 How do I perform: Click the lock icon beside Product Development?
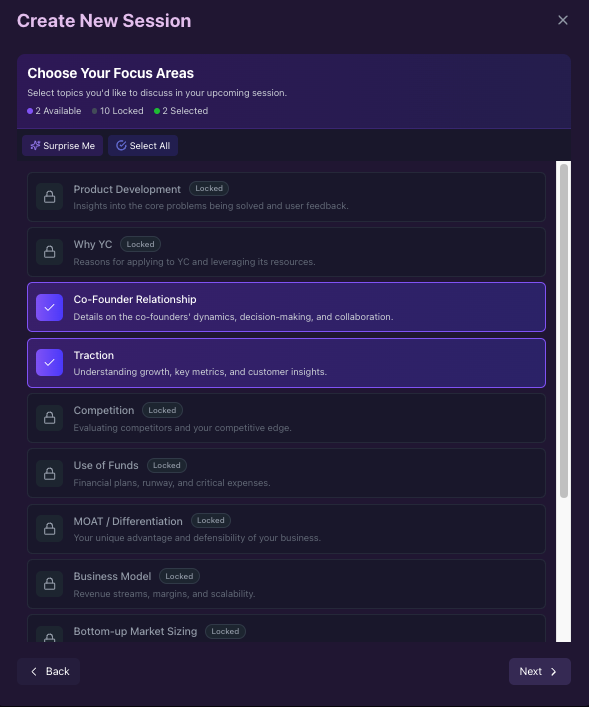[50, 197]
